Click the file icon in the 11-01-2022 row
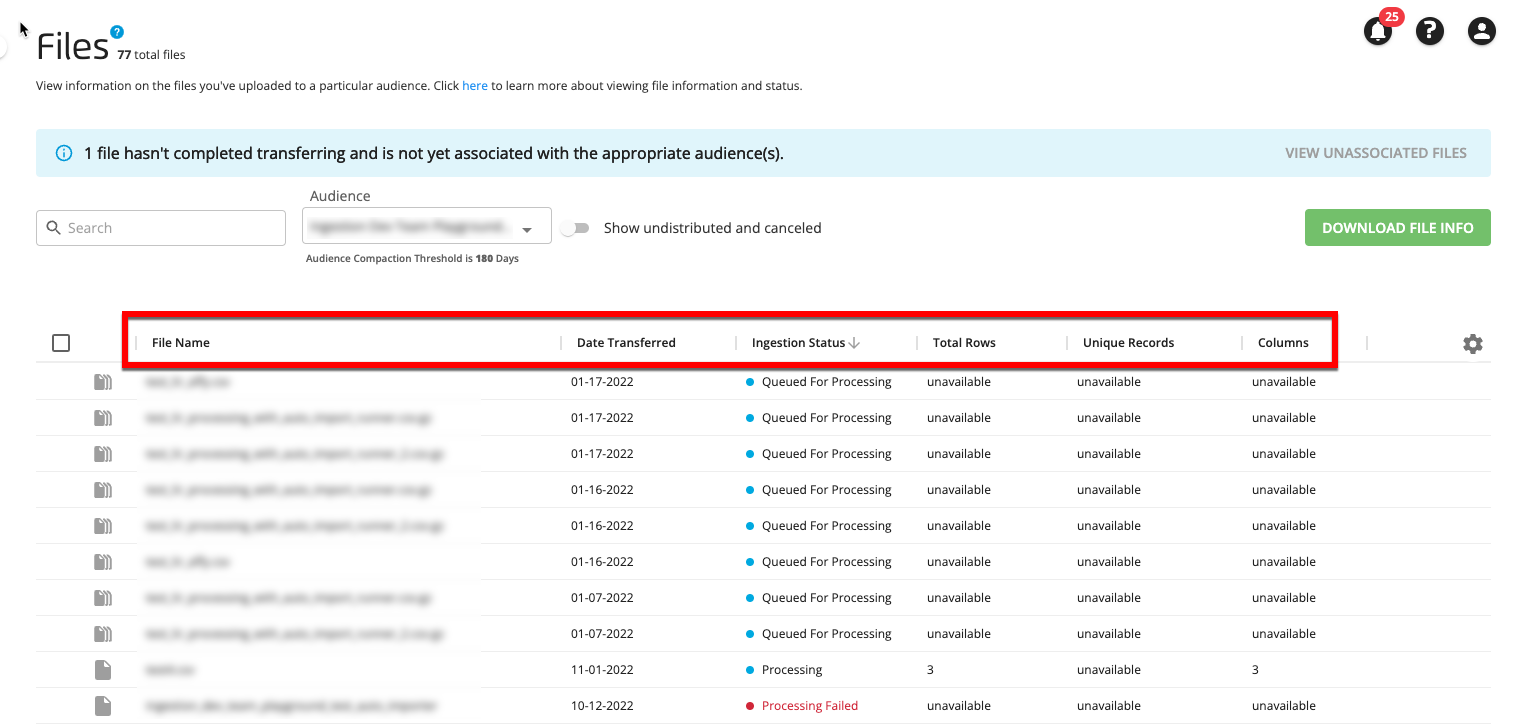 [x=103, y=670]
